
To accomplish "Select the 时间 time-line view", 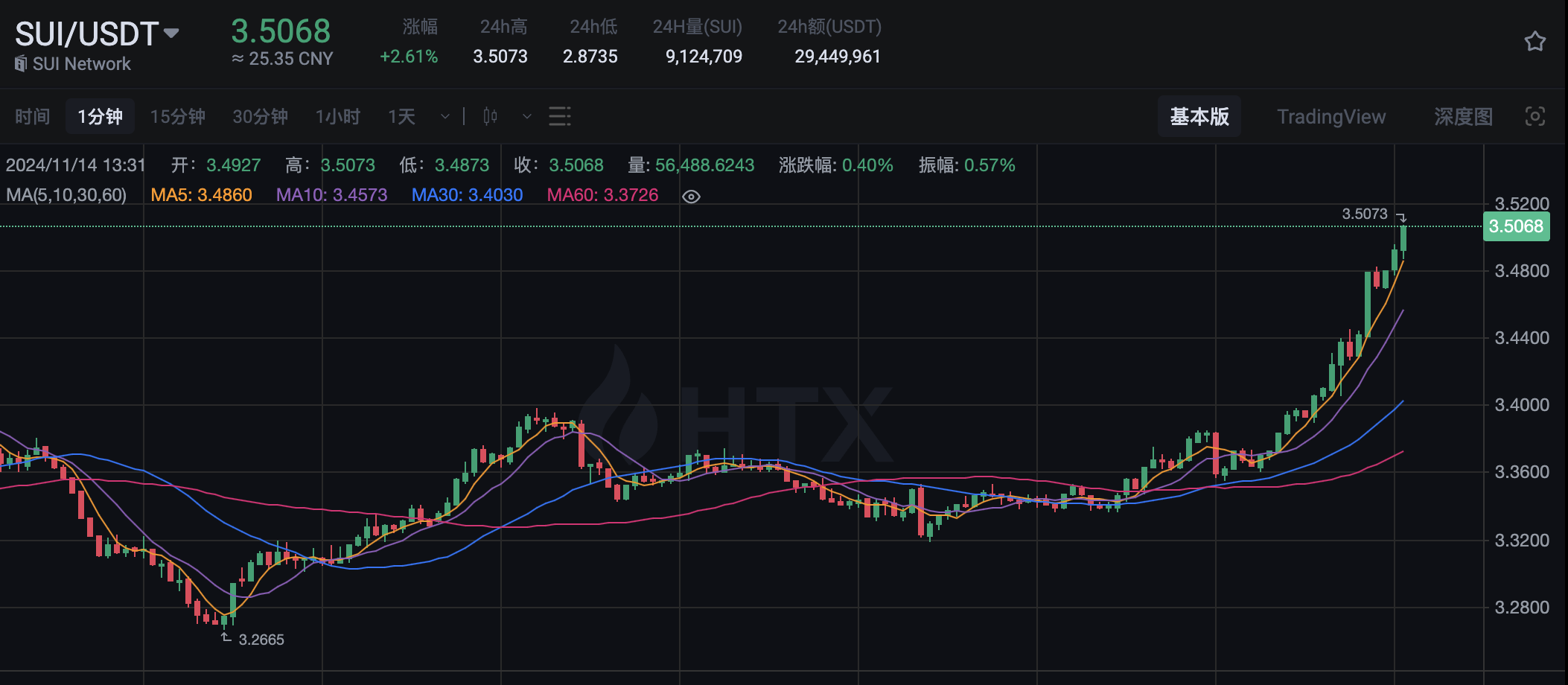I will 32,117.
